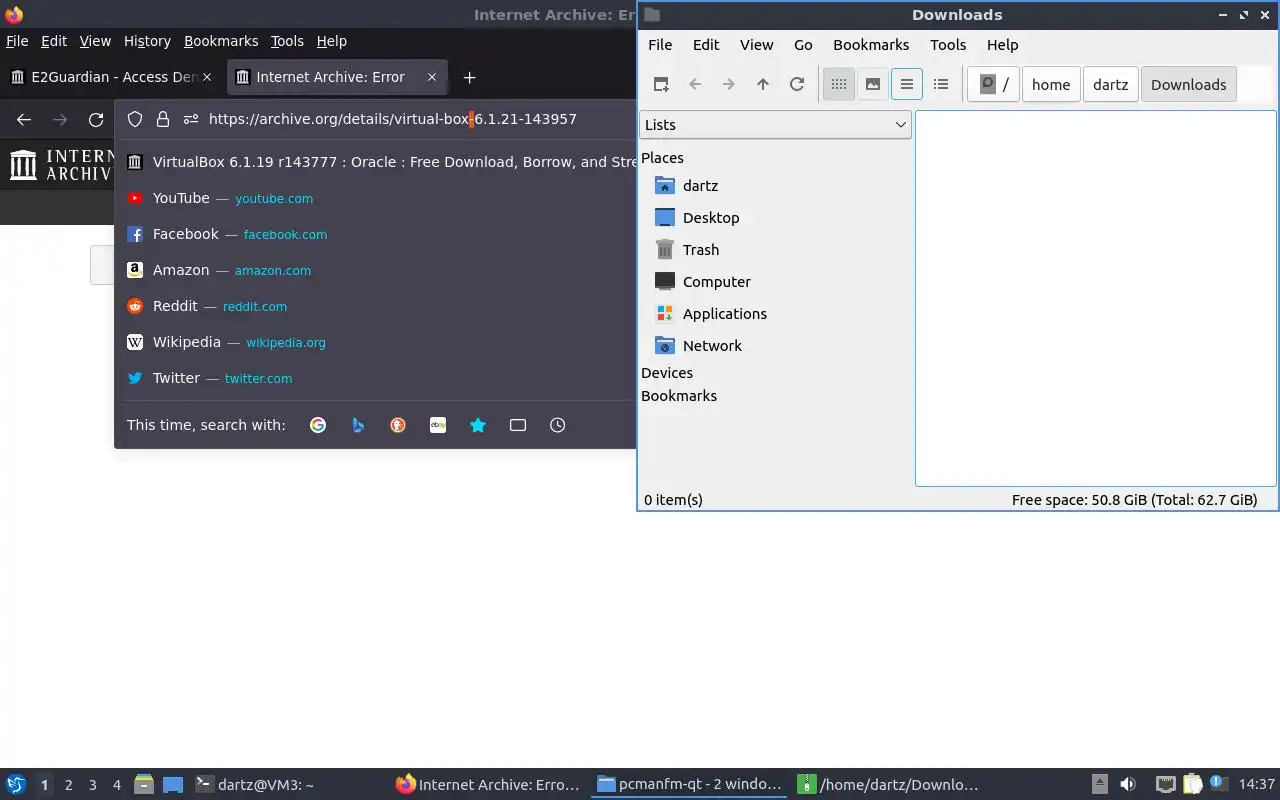The width and height of the screenshot is (1280, 800).
Task: Search this time with DuckDuckGo
Action: (x=398, y=425)
